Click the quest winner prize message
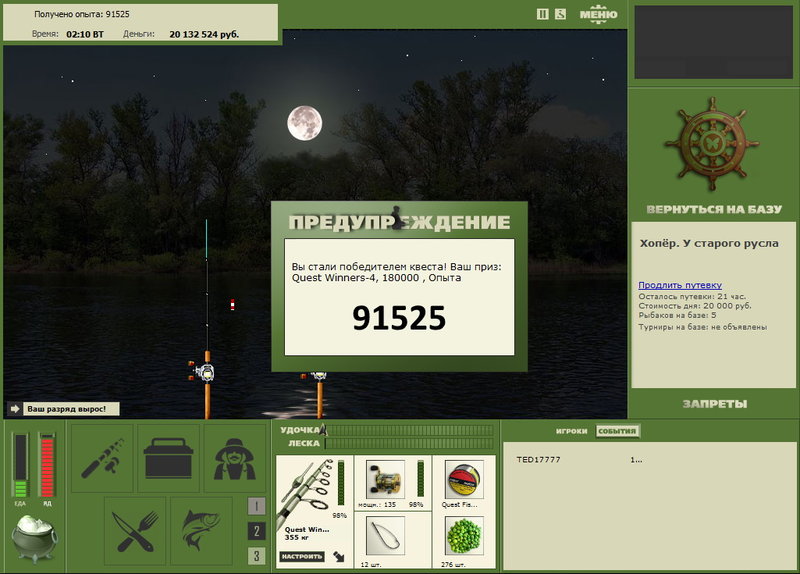The height and width of the screenshot is (574, 800). click(396, 272)
